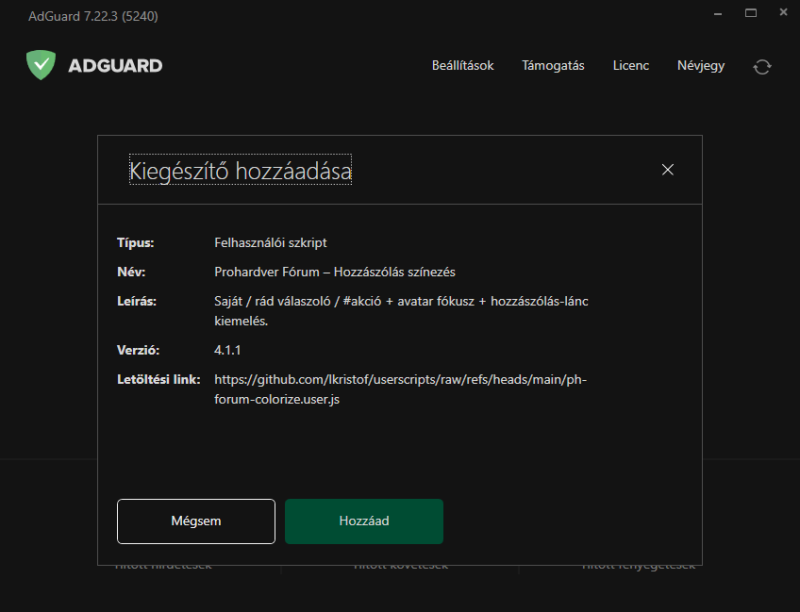Click the Leírás: label
The image size is (800, 612).
pyautogui.click(x=137, y=301)
